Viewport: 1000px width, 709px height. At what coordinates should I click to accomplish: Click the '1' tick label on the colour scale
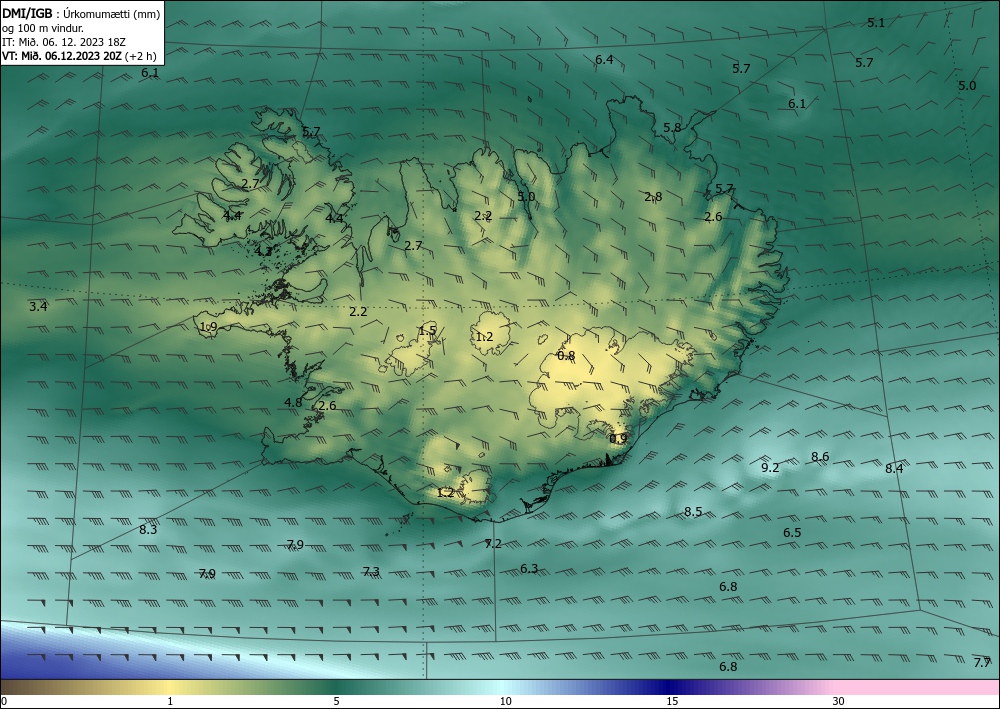[x=170, y=701]
